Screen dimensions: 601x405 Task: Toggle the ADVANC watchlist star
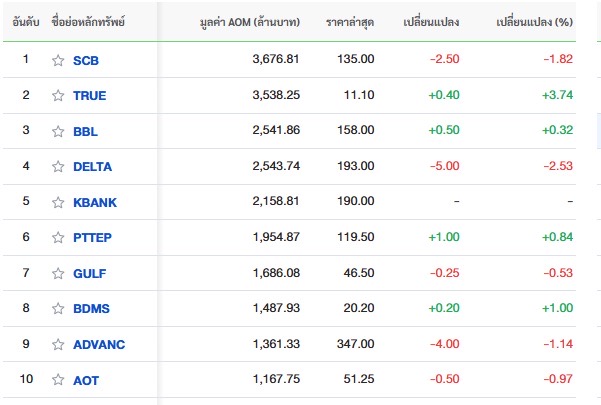point(58,344)
